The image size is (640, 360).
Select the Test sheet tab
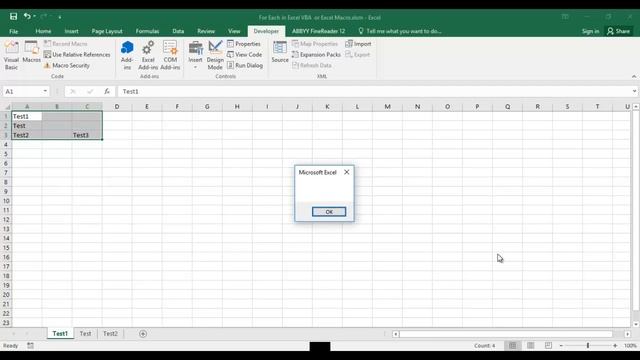tap(85, 333)
